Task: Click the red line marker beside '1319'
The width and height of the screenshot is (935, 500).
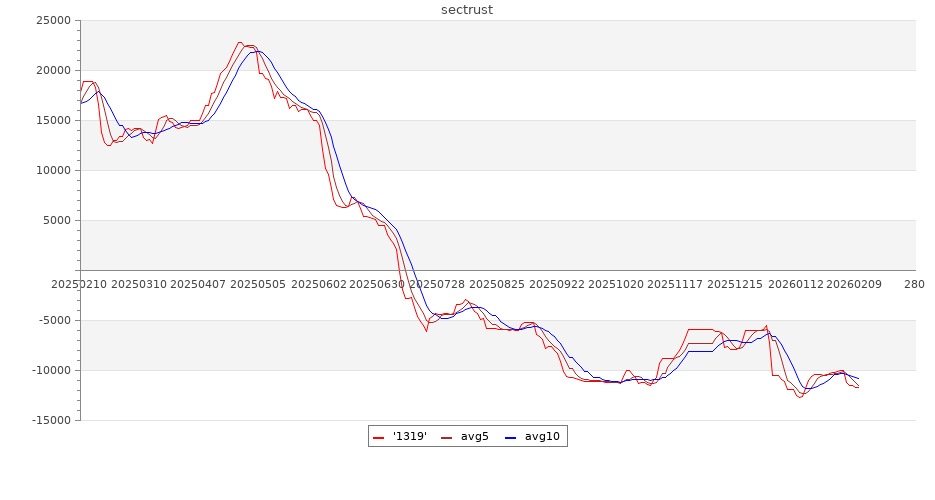Action: coord(379,437)
